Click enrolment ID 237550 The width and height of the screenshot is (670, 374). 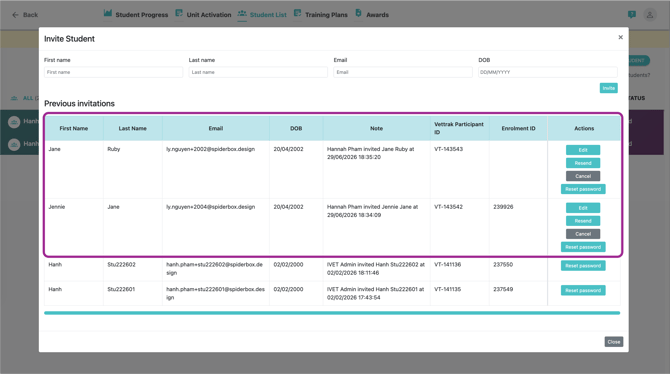tap(503, 265)
